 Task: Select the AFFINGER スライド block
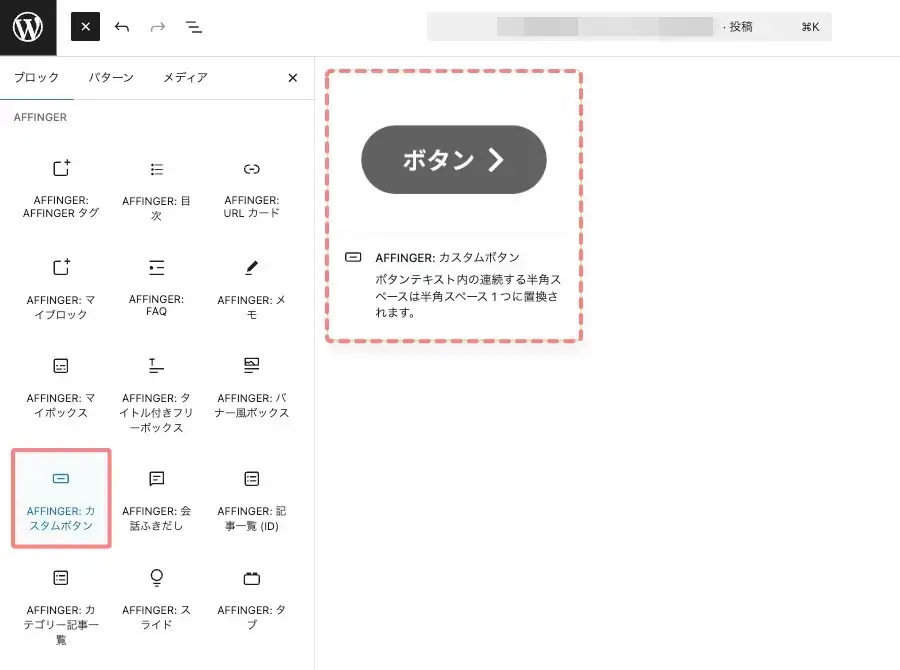156,595
